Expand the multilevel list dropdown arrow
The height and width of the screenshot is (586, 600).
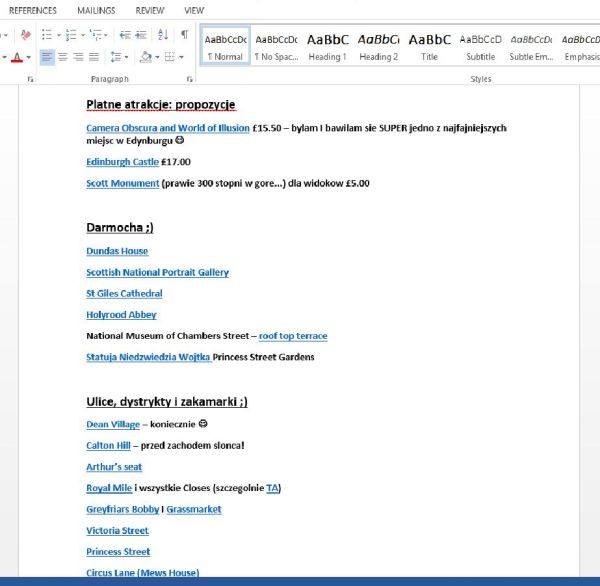(106, 35)
